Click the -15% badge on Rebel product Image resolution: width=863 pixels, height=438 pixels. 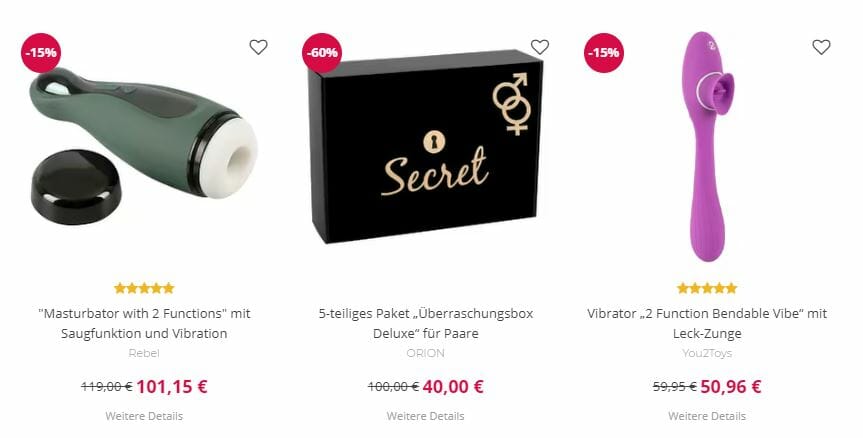tap(41, 53)
